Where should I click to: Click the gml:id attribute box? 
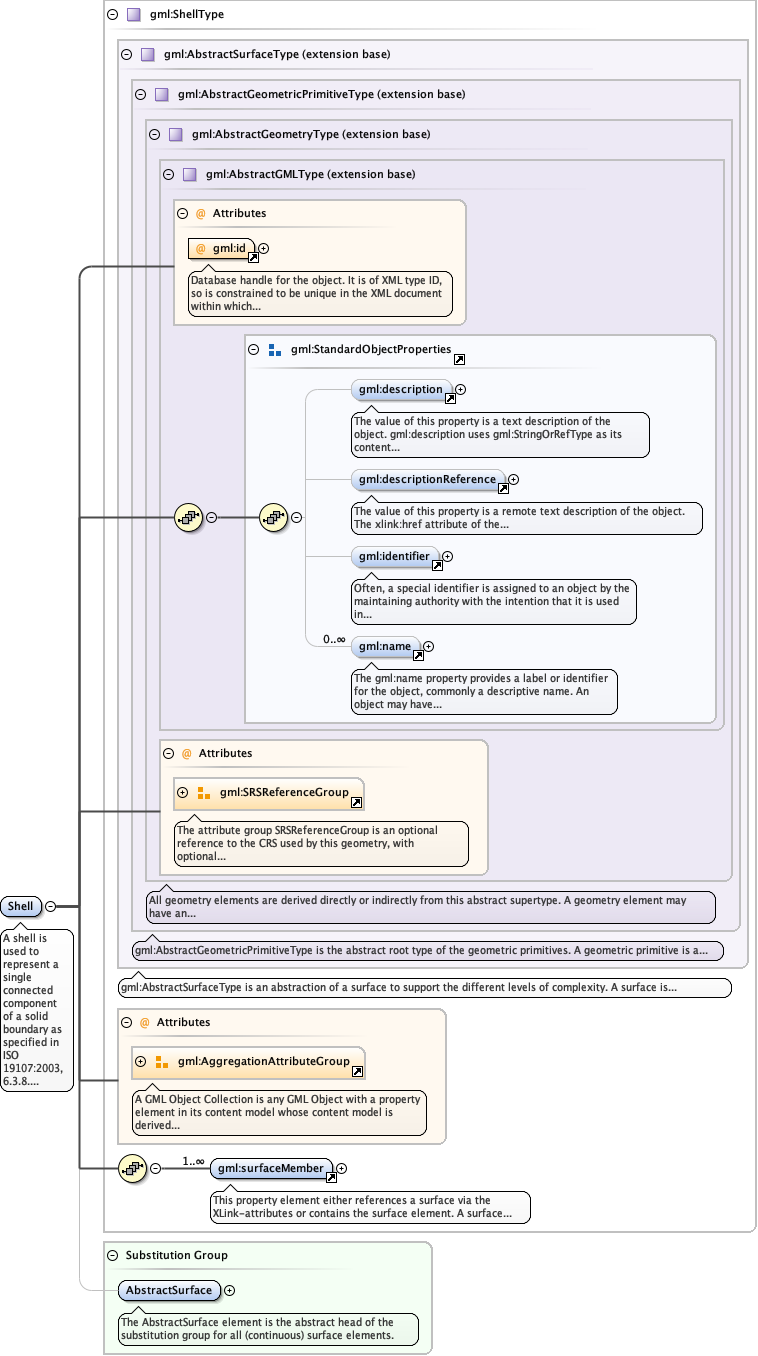pyautogui.click(x=221, y=248)
